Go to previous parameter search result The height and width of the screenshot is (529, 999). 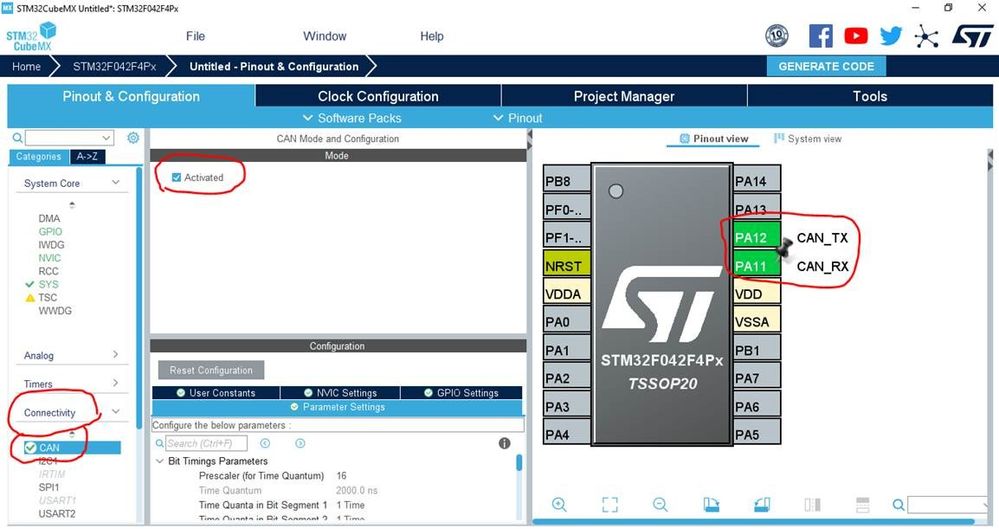click(x=265, y=443)
